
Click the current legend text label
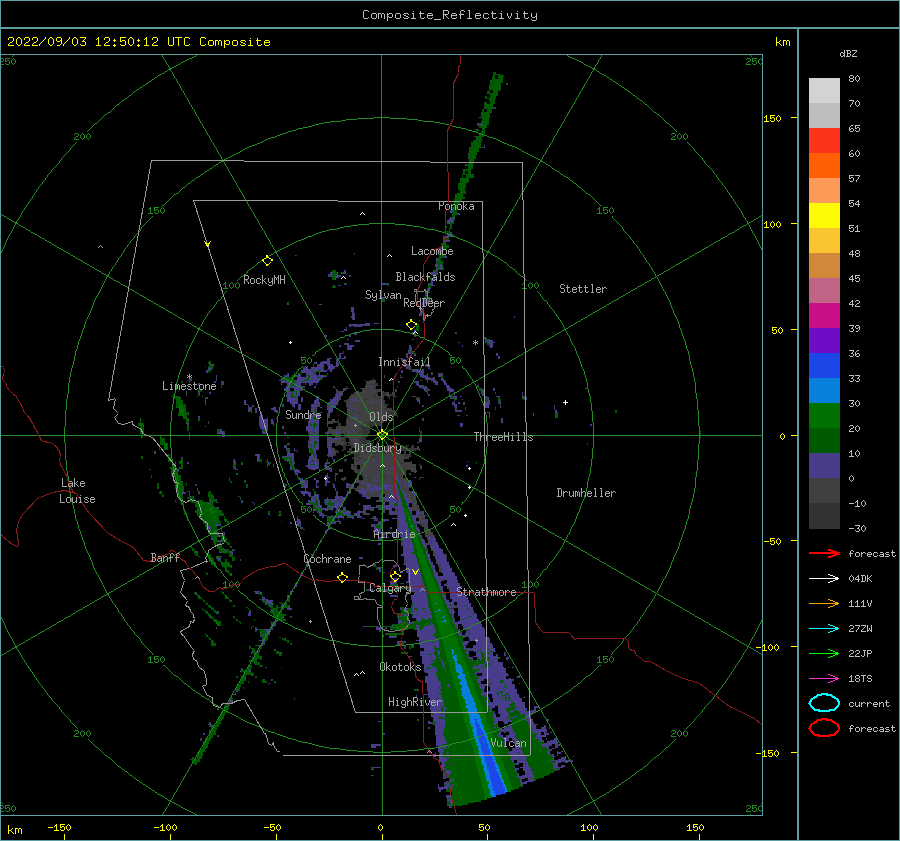pyautogui.click(x=869, y=704)
